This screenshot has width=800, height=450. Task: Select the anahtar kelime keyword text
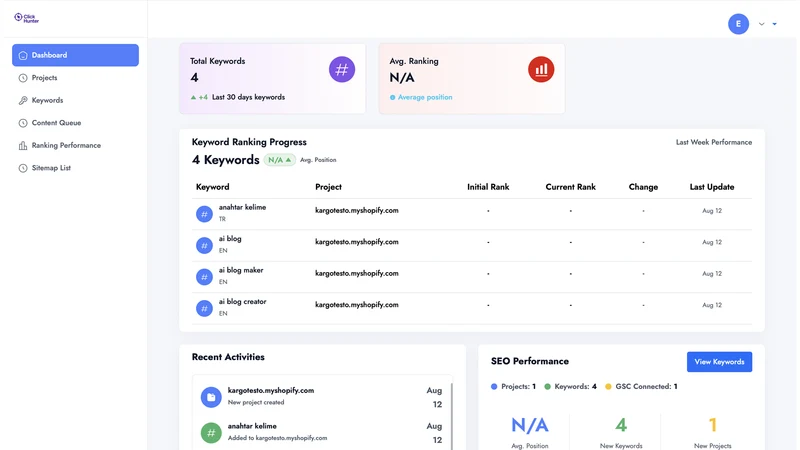242,207
